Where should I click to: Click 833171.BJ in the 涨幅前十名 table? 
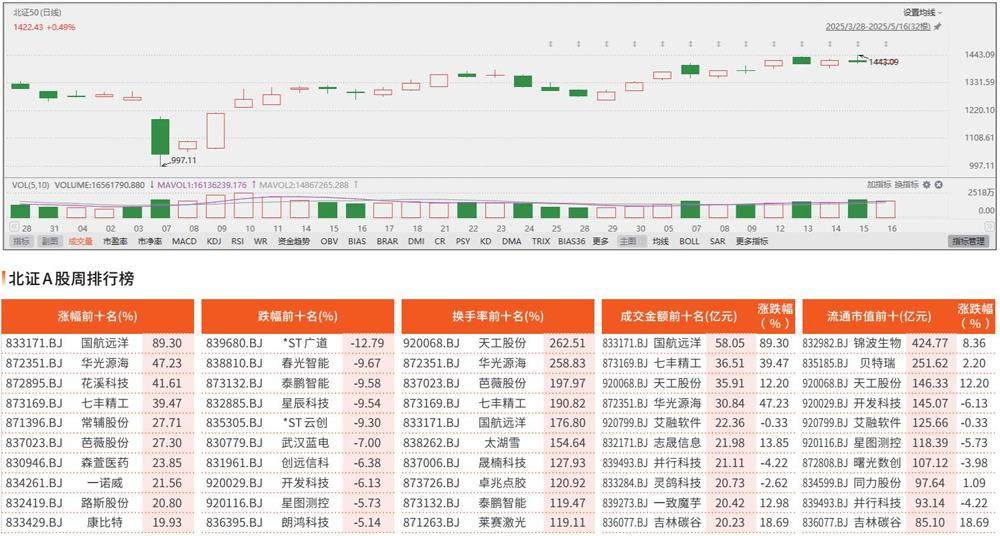(34, 343)
